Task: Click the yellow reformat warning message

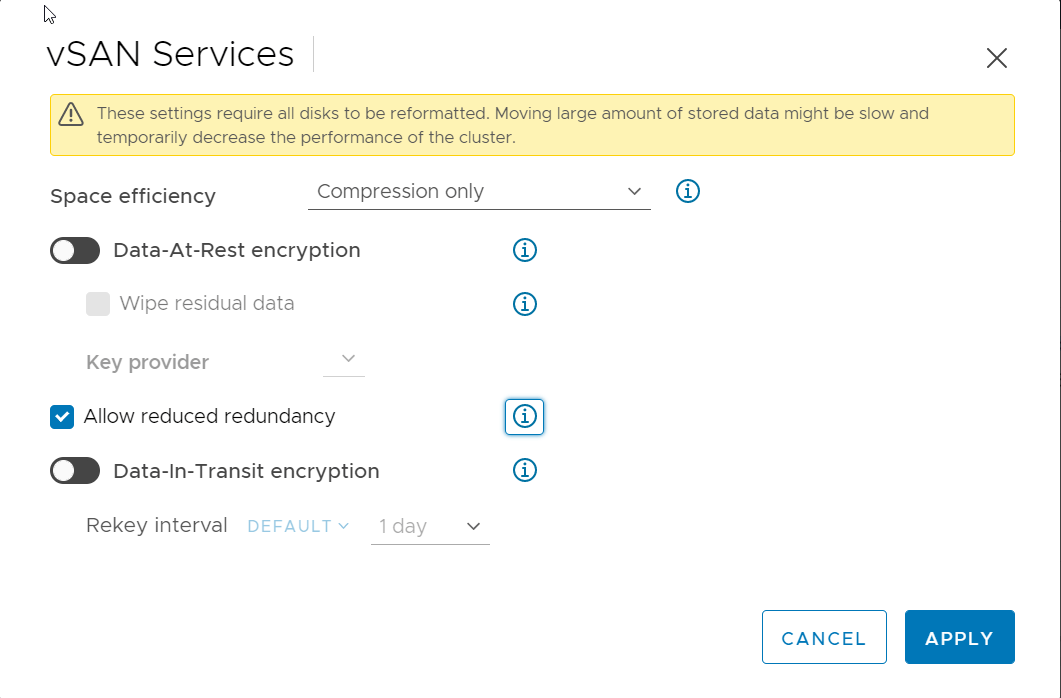Action: tap(512, 125)
